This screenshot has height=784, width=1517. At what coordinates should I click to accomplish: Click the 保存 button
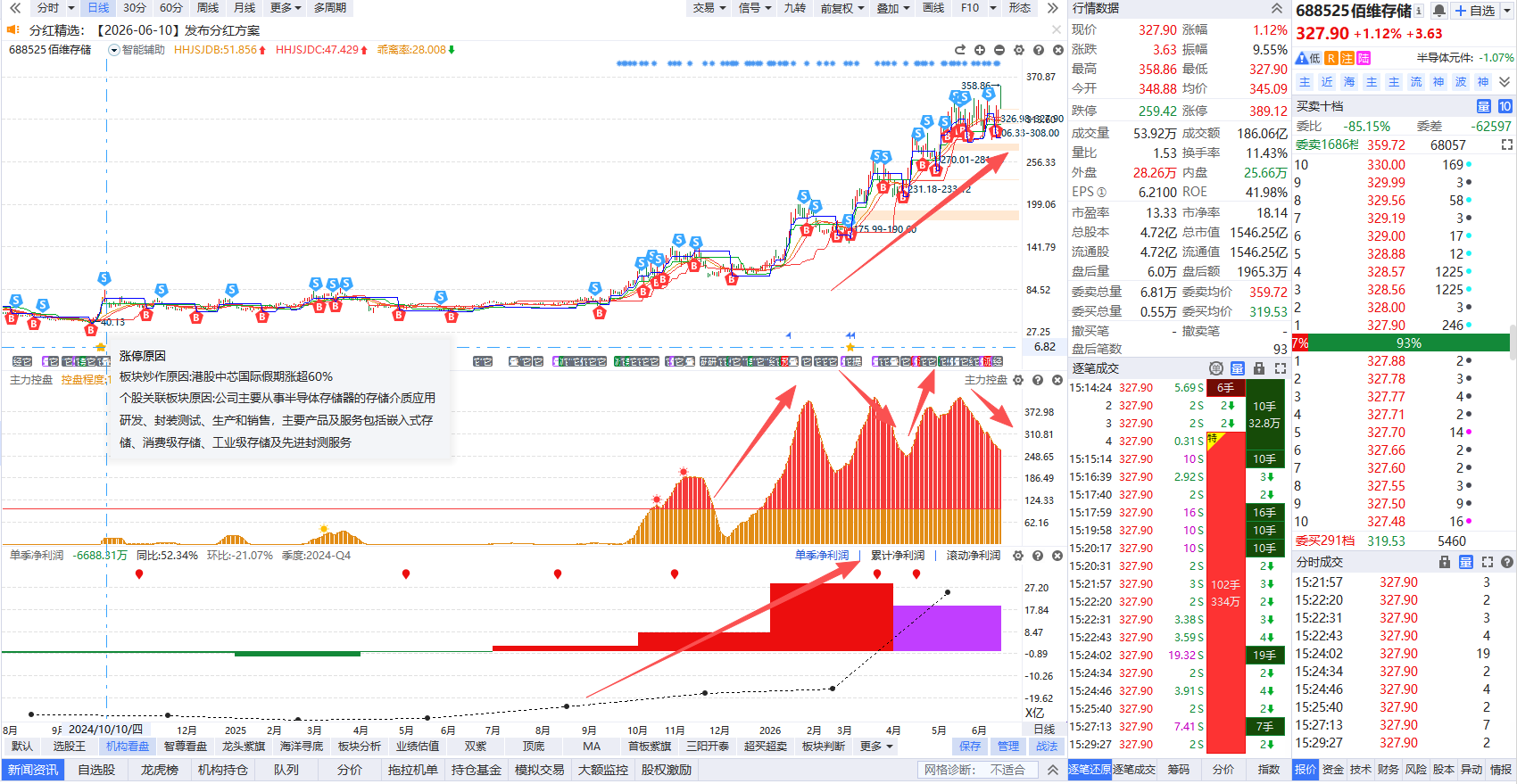970,747
